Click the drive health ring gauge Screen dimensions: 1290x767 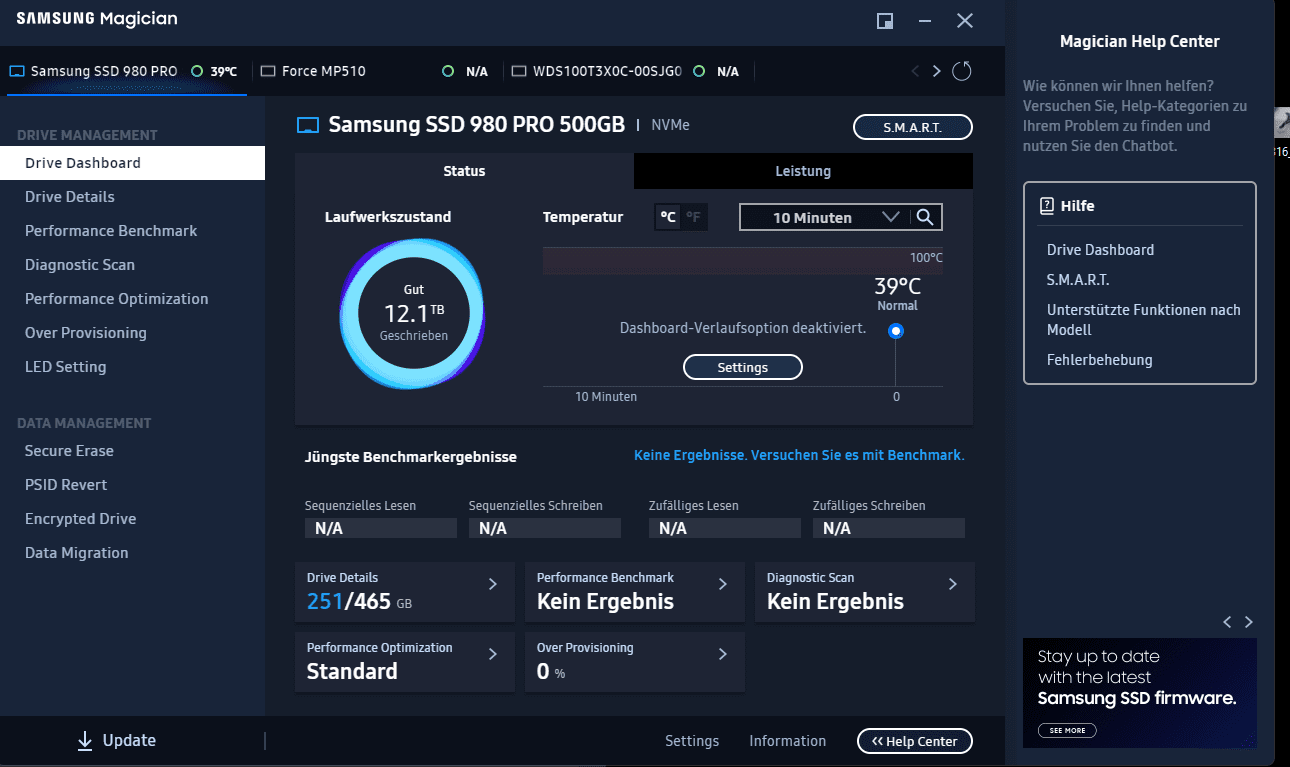point(412,314)
